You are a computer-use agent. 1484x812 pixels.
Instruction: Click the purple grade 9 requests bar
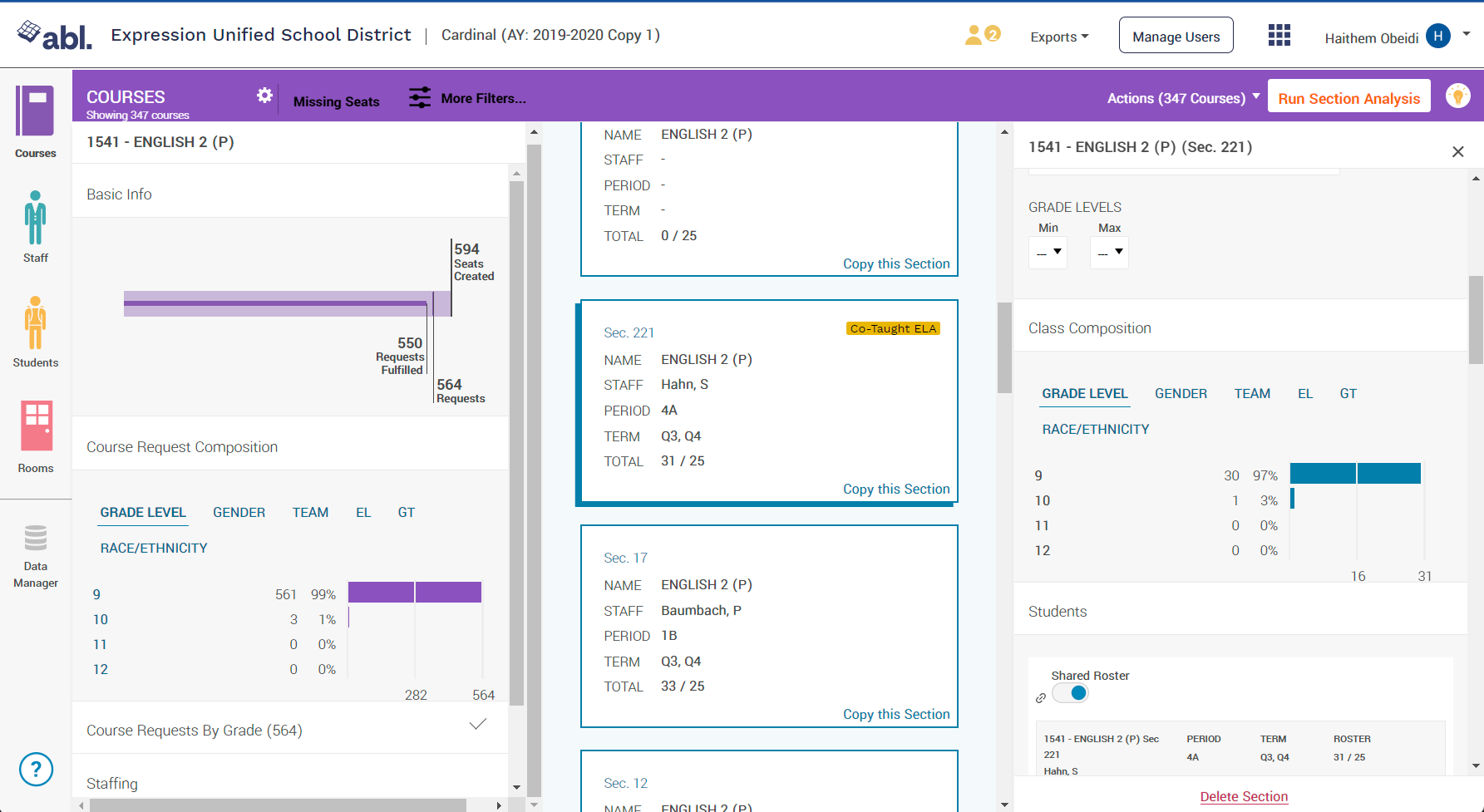point(414,593)
